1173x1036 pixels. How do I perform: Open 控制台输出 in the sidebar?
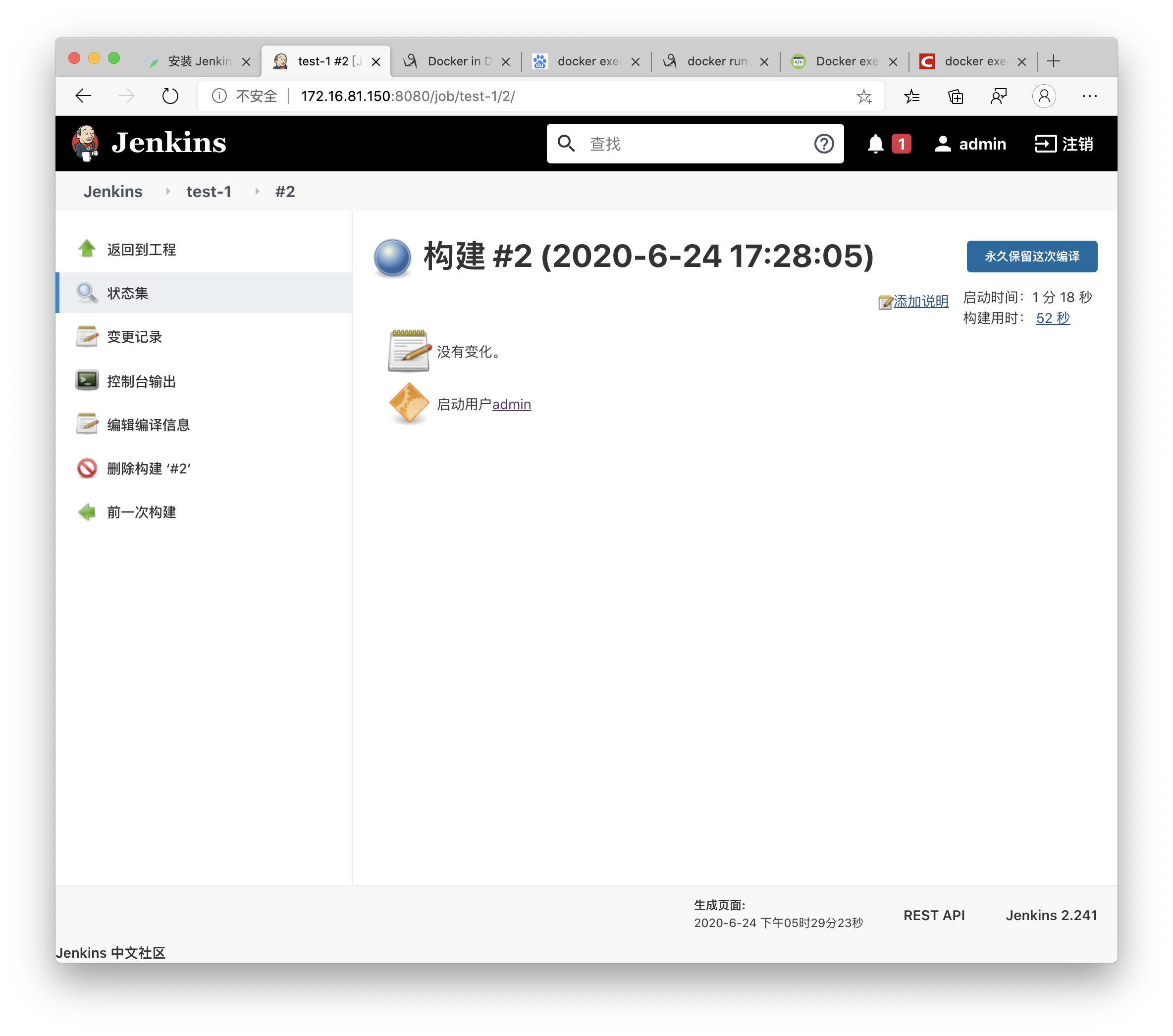point(141,380)
